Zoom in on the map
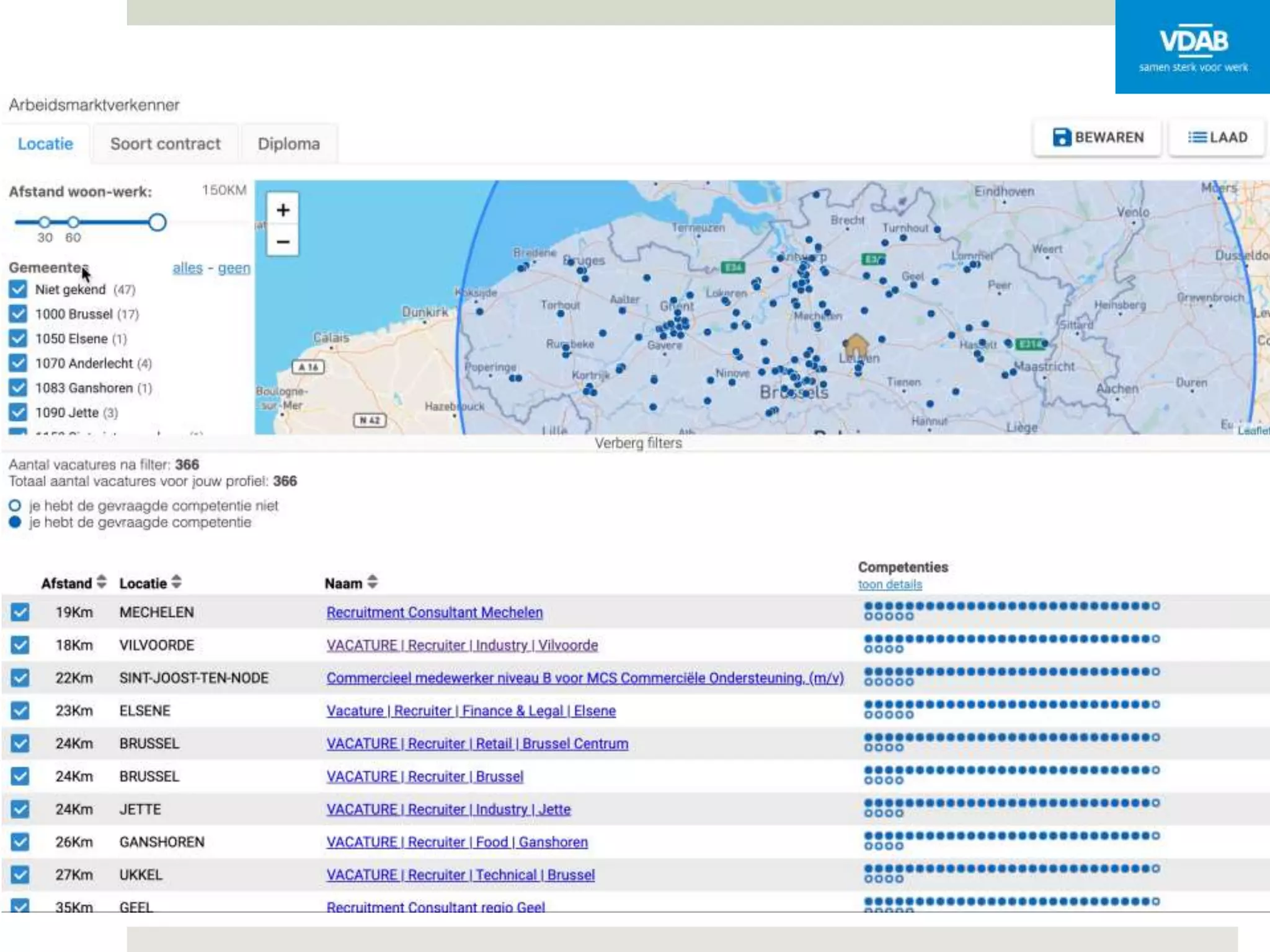Image resolution: width=1270 pixels, height=952 pixels. tap(283, 210)
